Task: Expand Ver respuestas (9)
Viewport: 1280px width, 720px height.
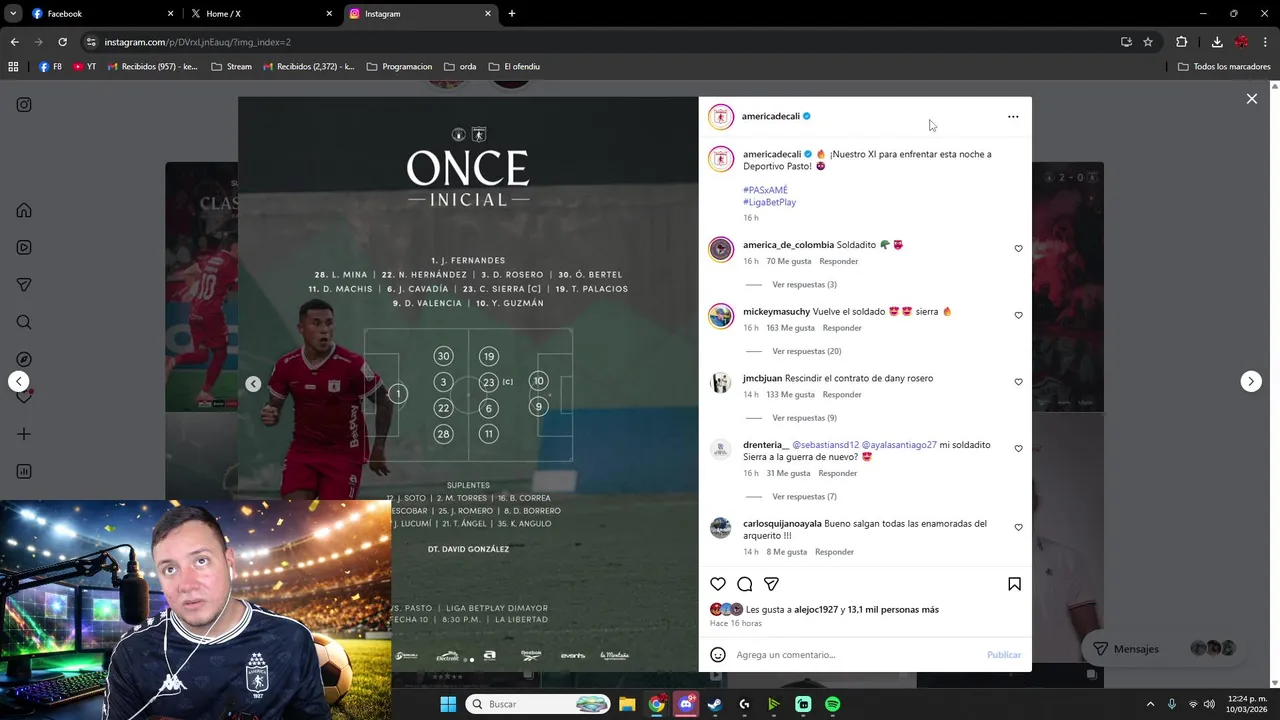Action: tap(804, 418)
